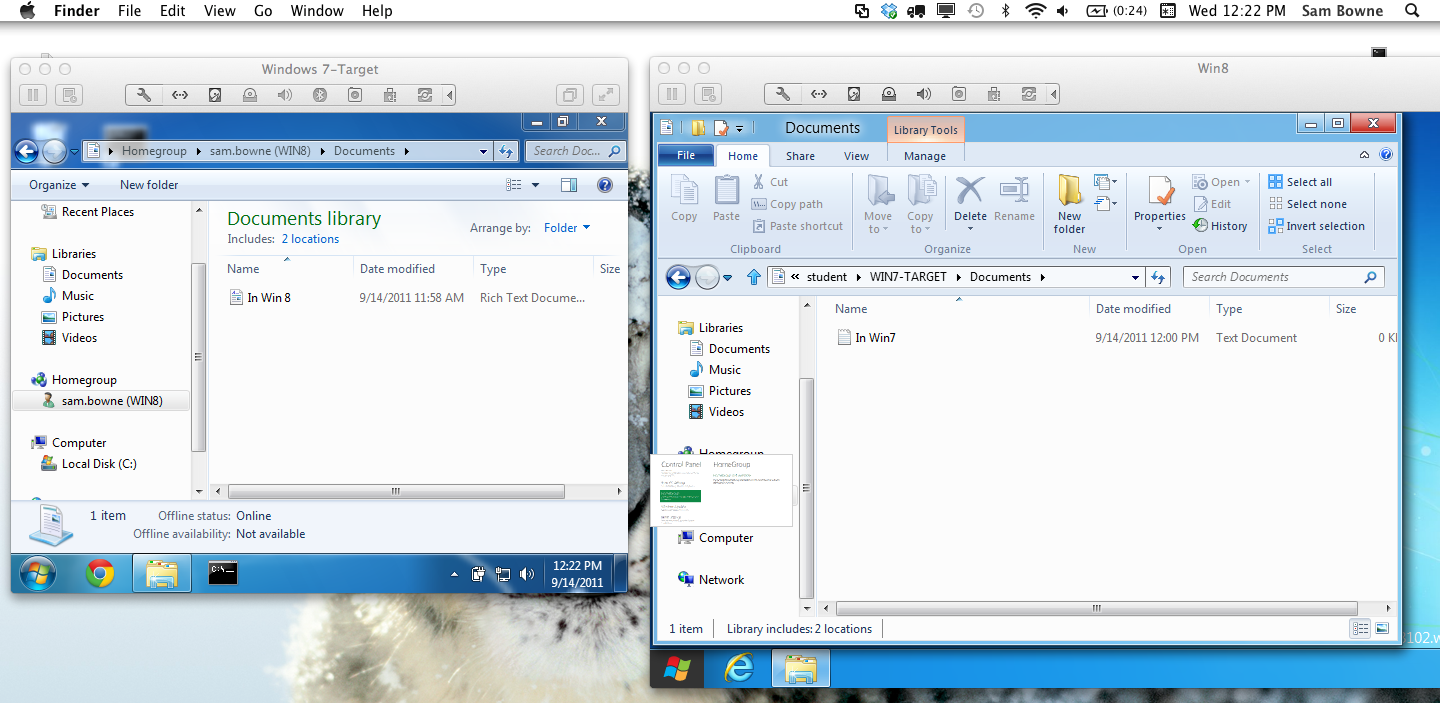Click Select all in Win8 ribbon

[x=1300, y=182]
